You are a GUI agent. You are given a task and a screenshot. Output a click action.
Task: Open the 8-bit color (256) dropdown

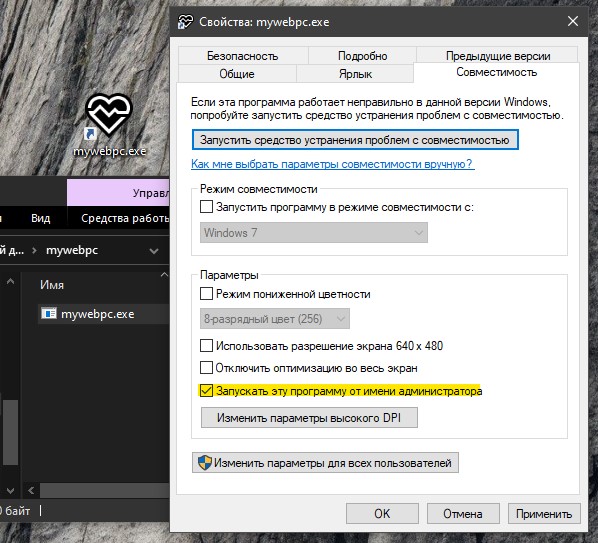(x=275, y=319)
